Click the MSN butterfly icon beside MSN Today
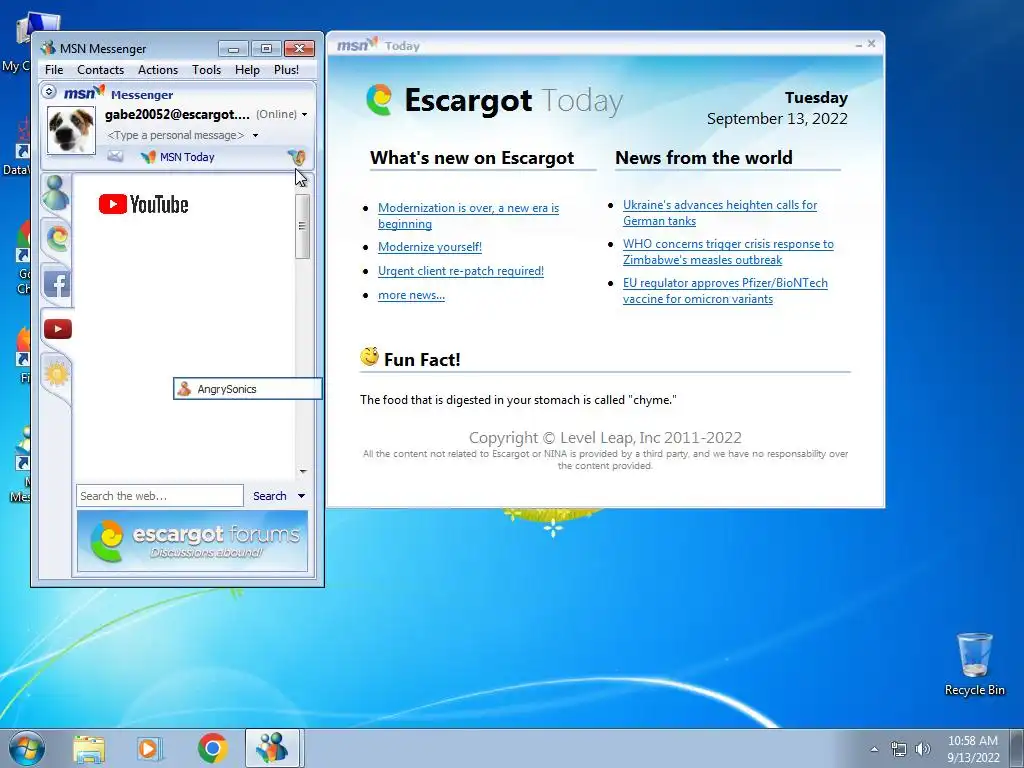1024x768 pixels. pos(148,157)
